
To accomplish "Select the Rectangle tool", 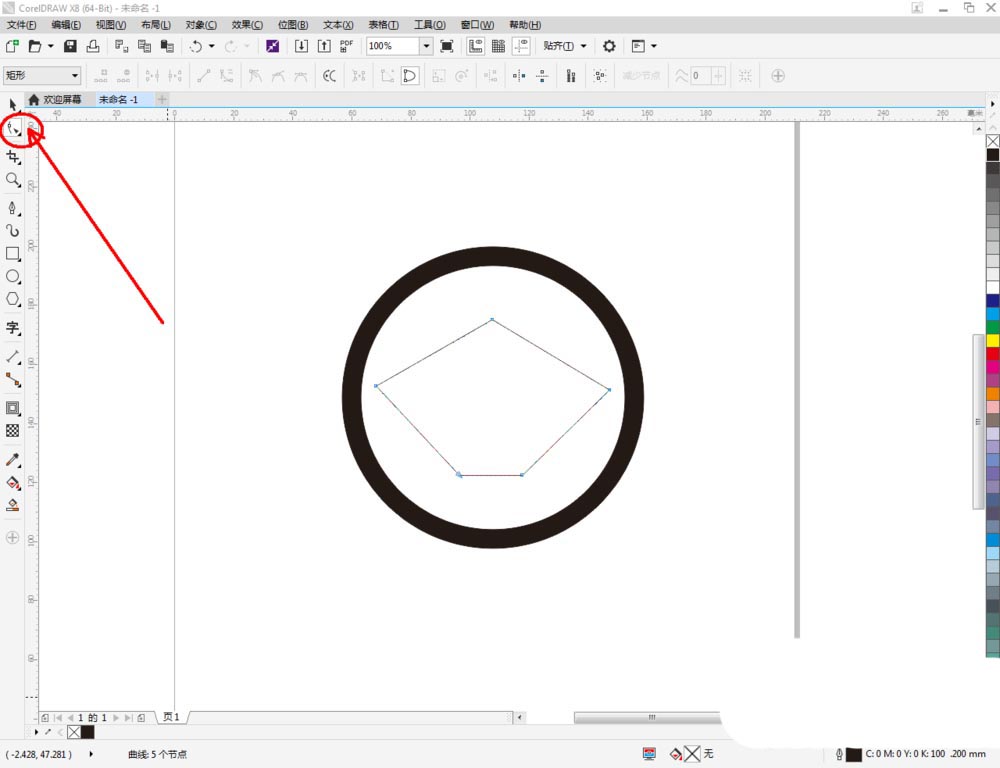I will [x=13, y=254].
